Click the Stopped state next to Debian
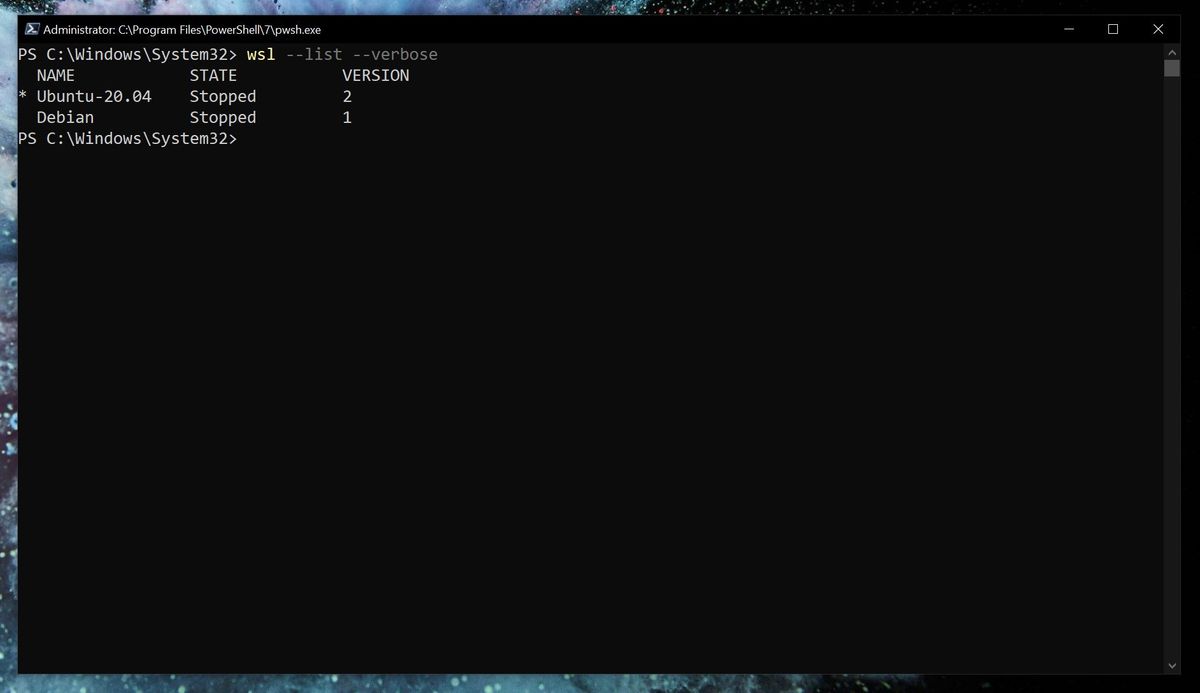 [222, 117]
